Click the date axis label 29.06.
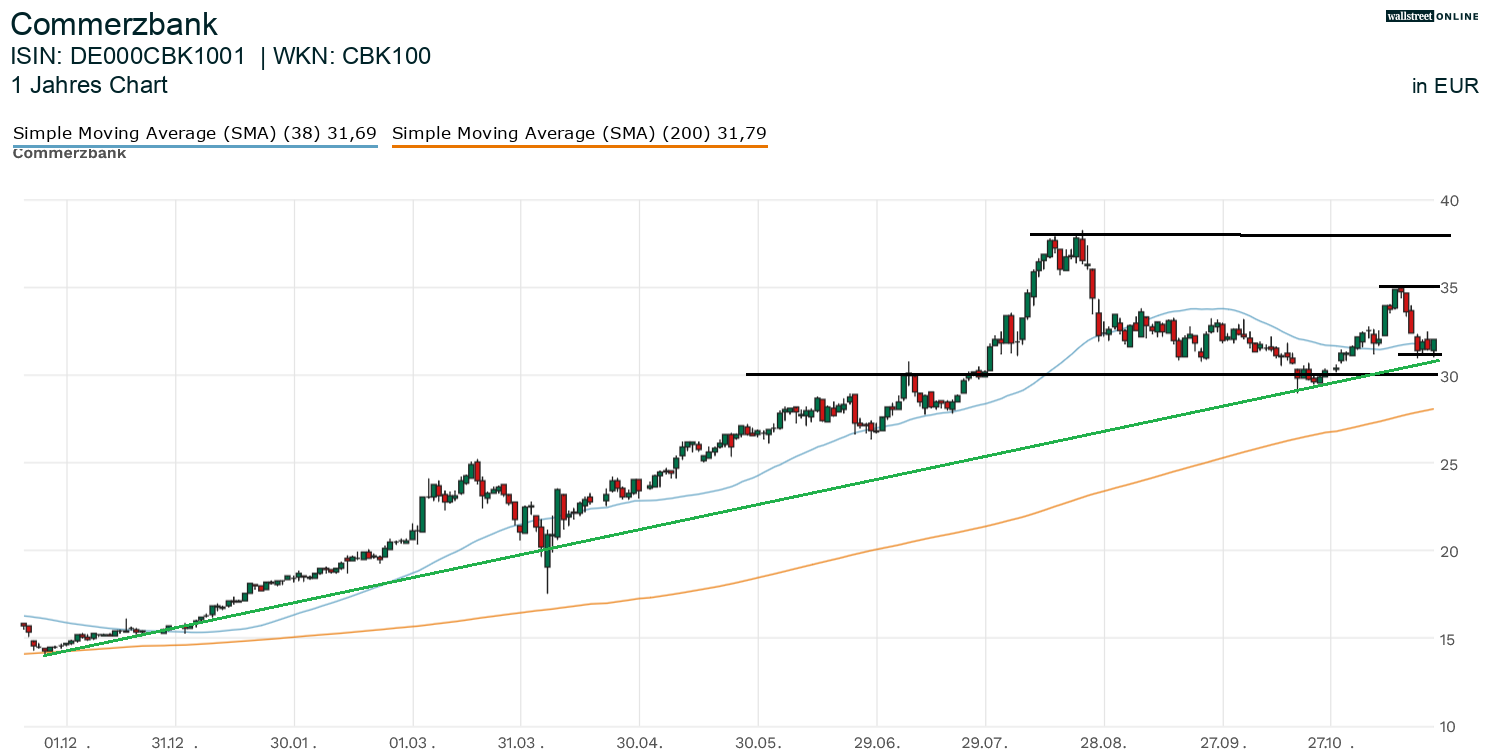The height and width of the screenshot is (751, 1490). click(877, 743)
